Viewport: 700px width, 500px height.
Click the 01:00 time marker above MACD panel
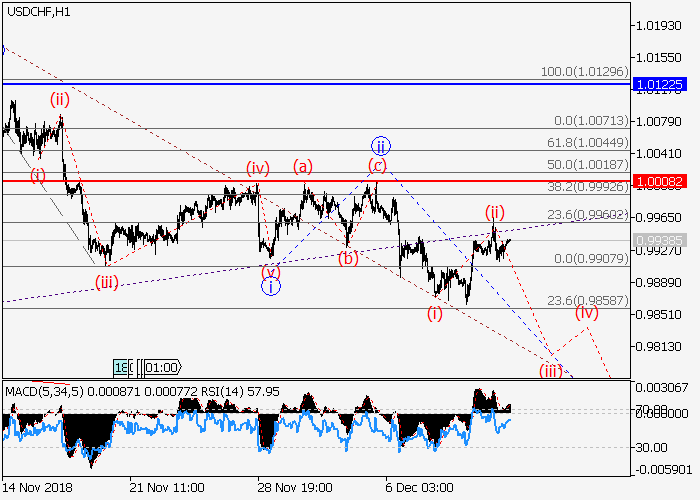coord(162,367)
